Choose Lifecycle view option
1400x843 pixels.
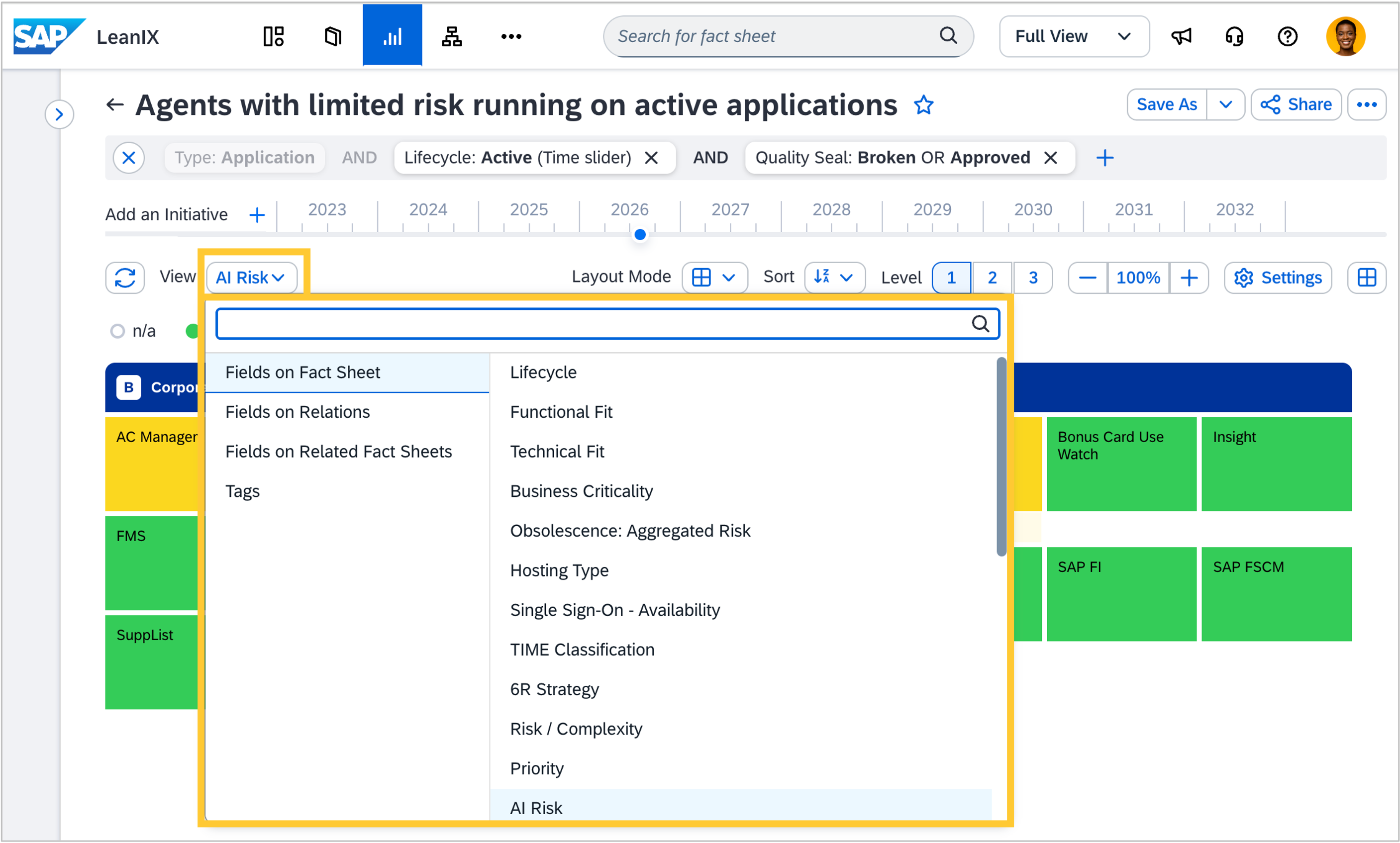(741, 373)
